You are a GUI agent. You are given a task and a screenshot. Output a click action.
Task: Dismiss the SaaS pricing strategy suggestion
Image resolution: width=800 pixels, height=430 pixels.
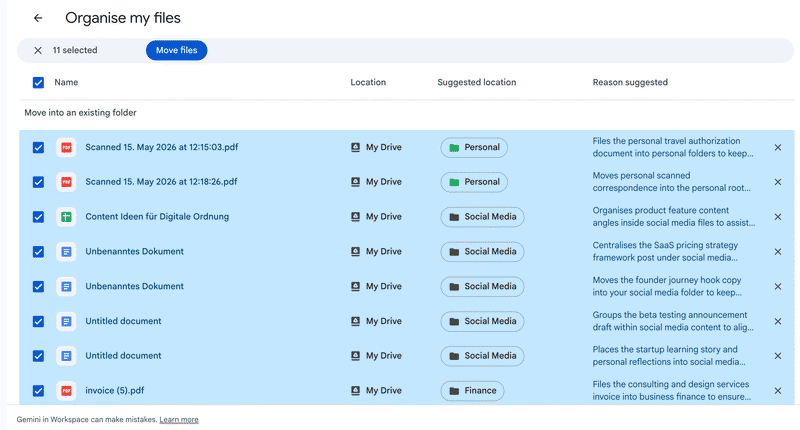[x=778, y=251]
